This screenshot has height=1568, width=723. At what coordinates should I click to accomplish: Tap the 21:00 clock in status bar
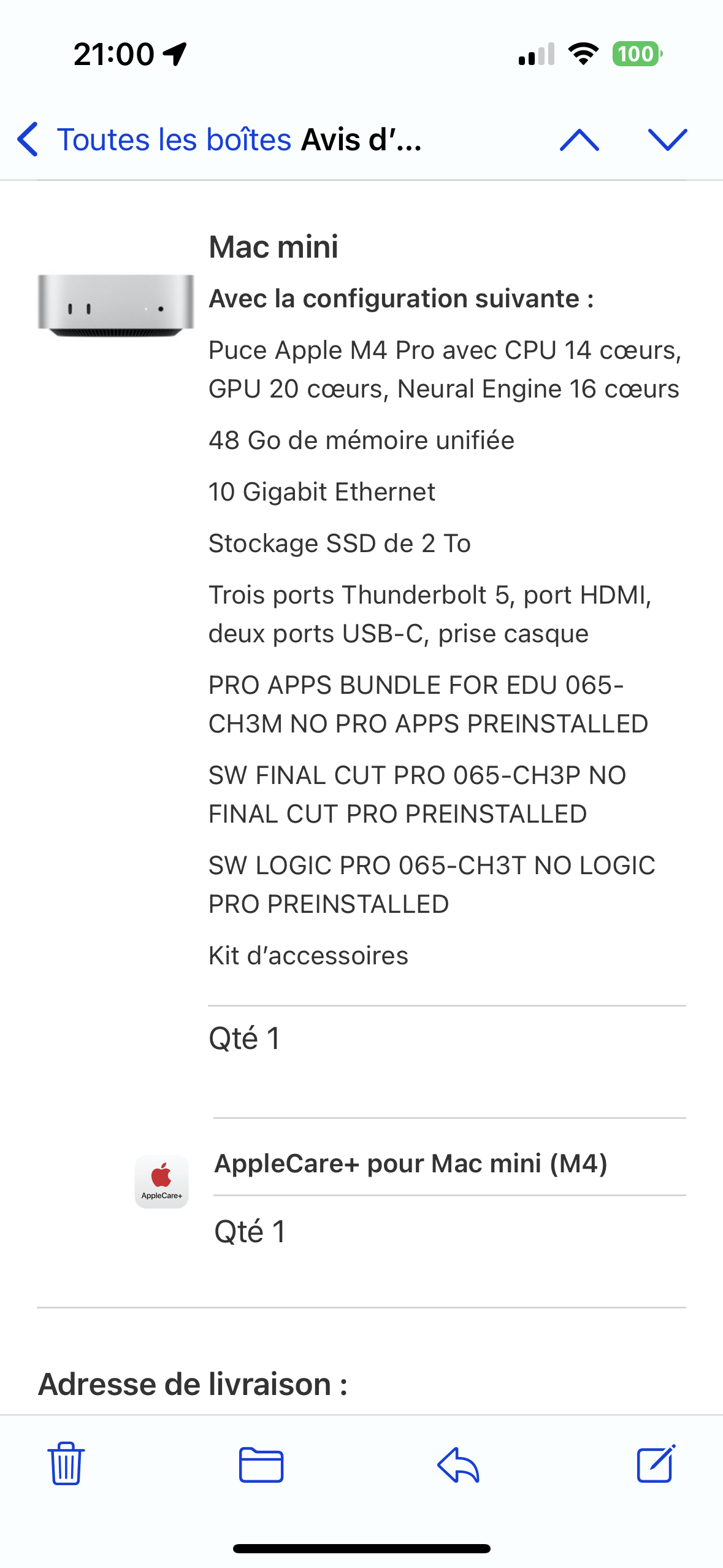114,54
